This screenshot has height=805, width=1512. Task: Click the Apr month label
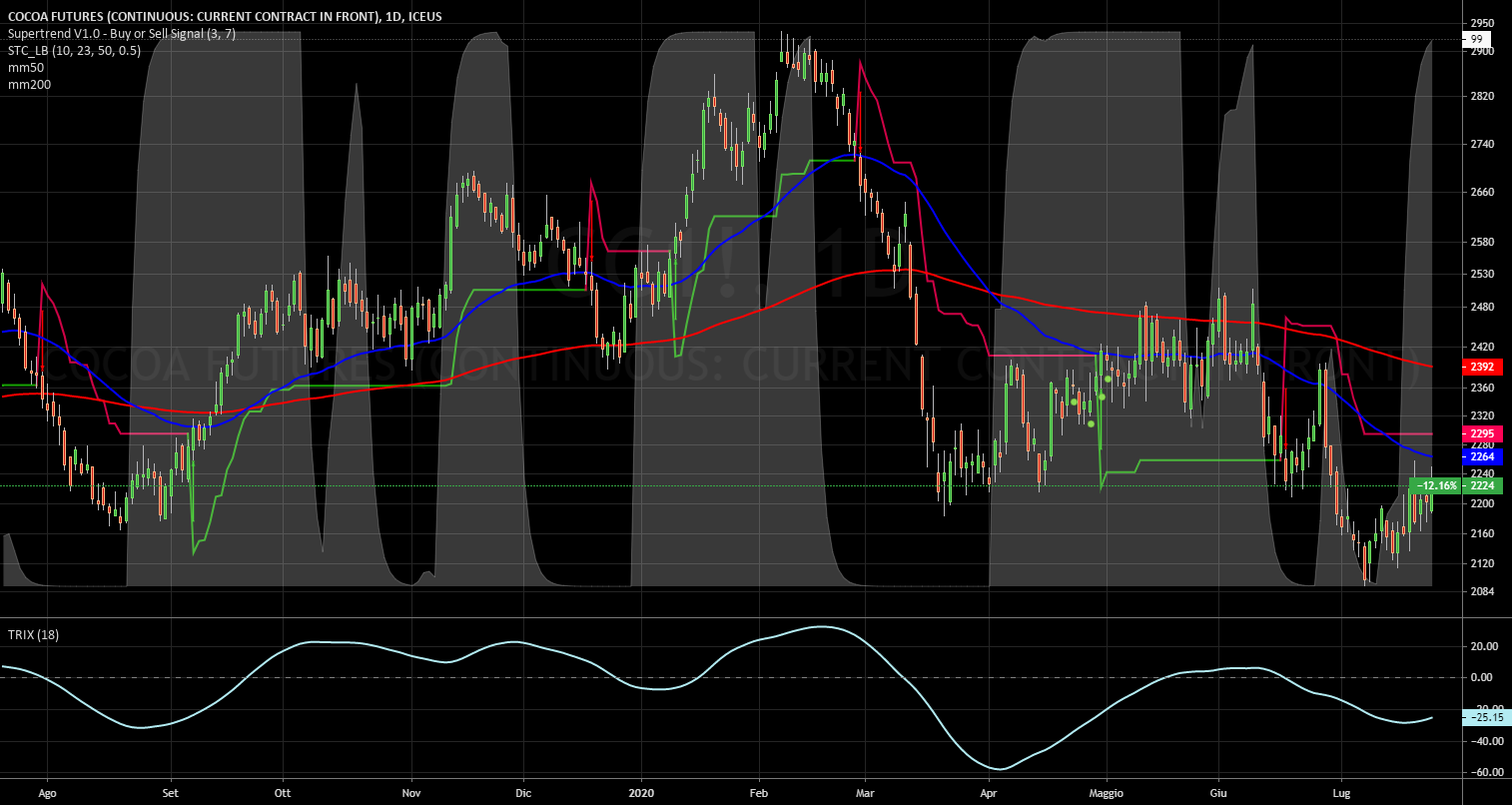[x=990, y=794]
